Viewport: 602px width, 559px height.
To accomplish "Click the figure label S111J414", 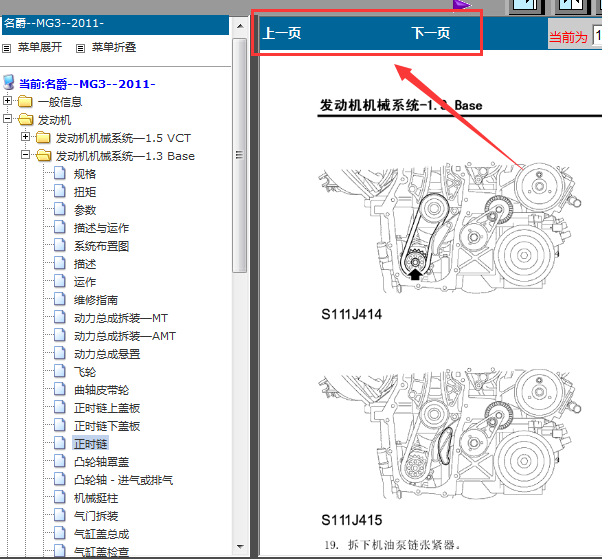I will point(351,314).
